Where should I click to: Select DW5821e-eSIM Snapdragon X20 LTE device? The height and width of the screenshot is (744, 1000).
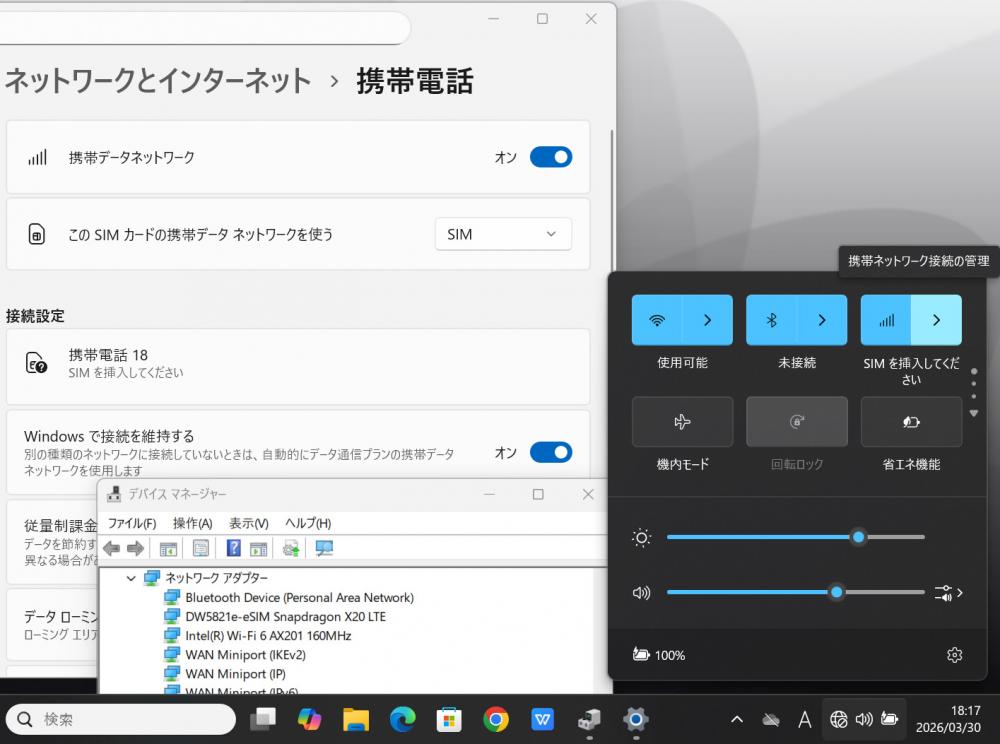pos(285,616)
